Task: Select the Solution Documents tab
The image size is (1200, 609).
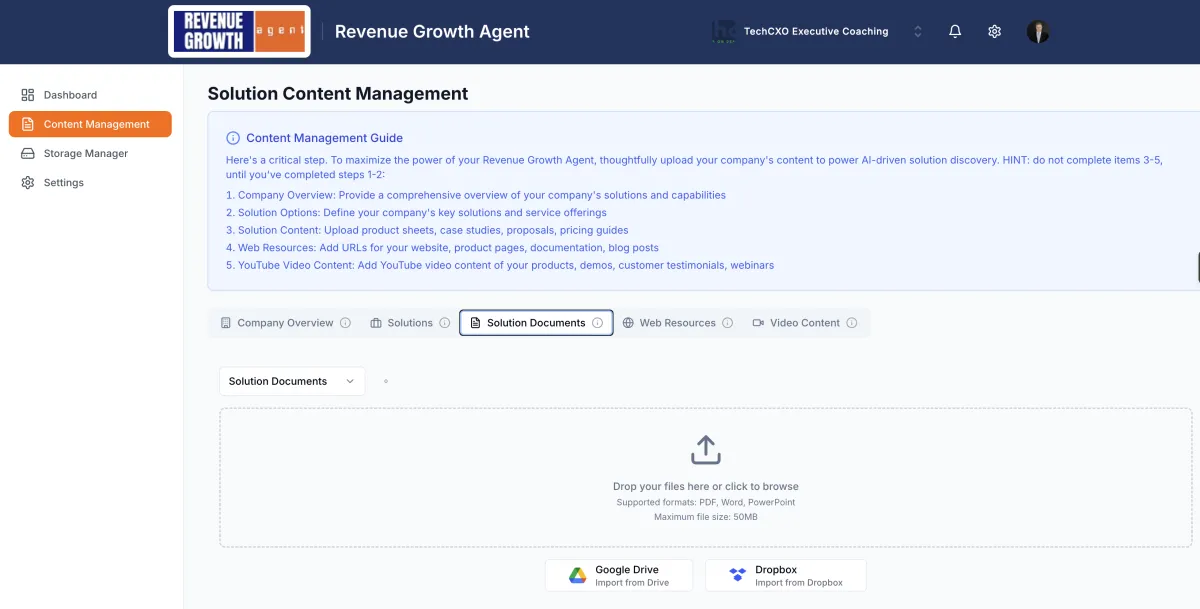Action: 536,323
